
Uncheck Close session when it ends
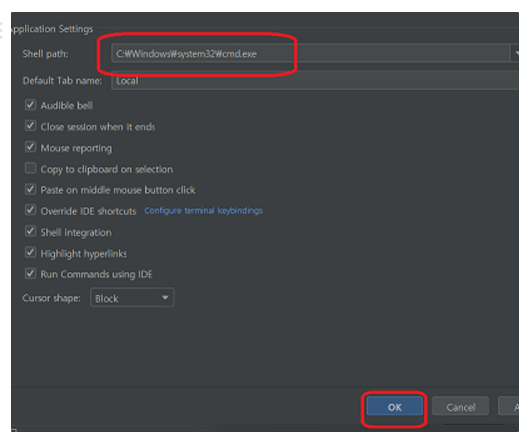[x=30, y=126]
